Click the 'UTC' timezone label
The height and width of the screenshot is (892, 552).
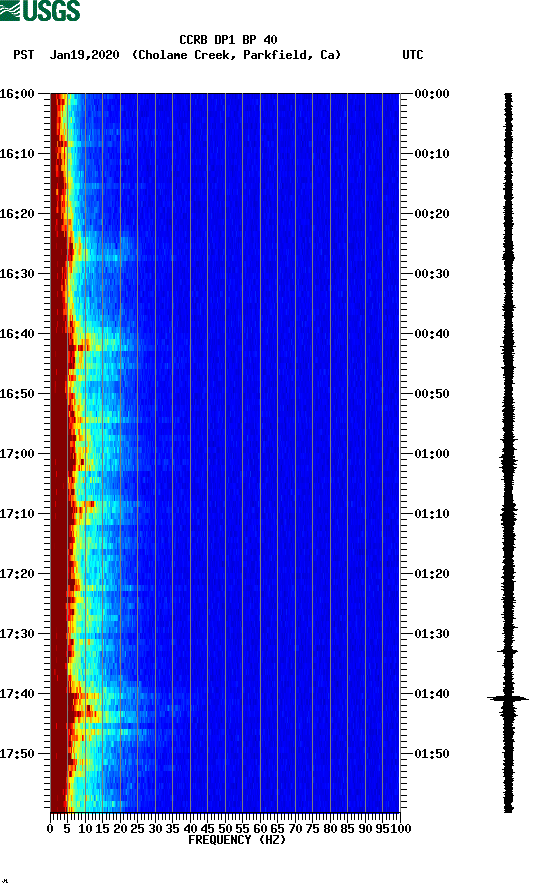[413, 55]
